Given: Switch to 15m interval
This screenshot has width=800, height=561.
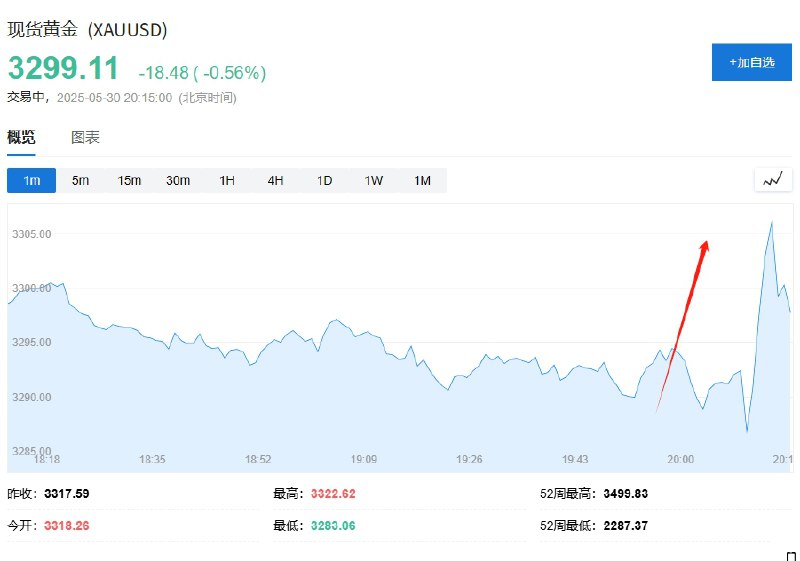Looking at the screenshot, I should 129,181.
